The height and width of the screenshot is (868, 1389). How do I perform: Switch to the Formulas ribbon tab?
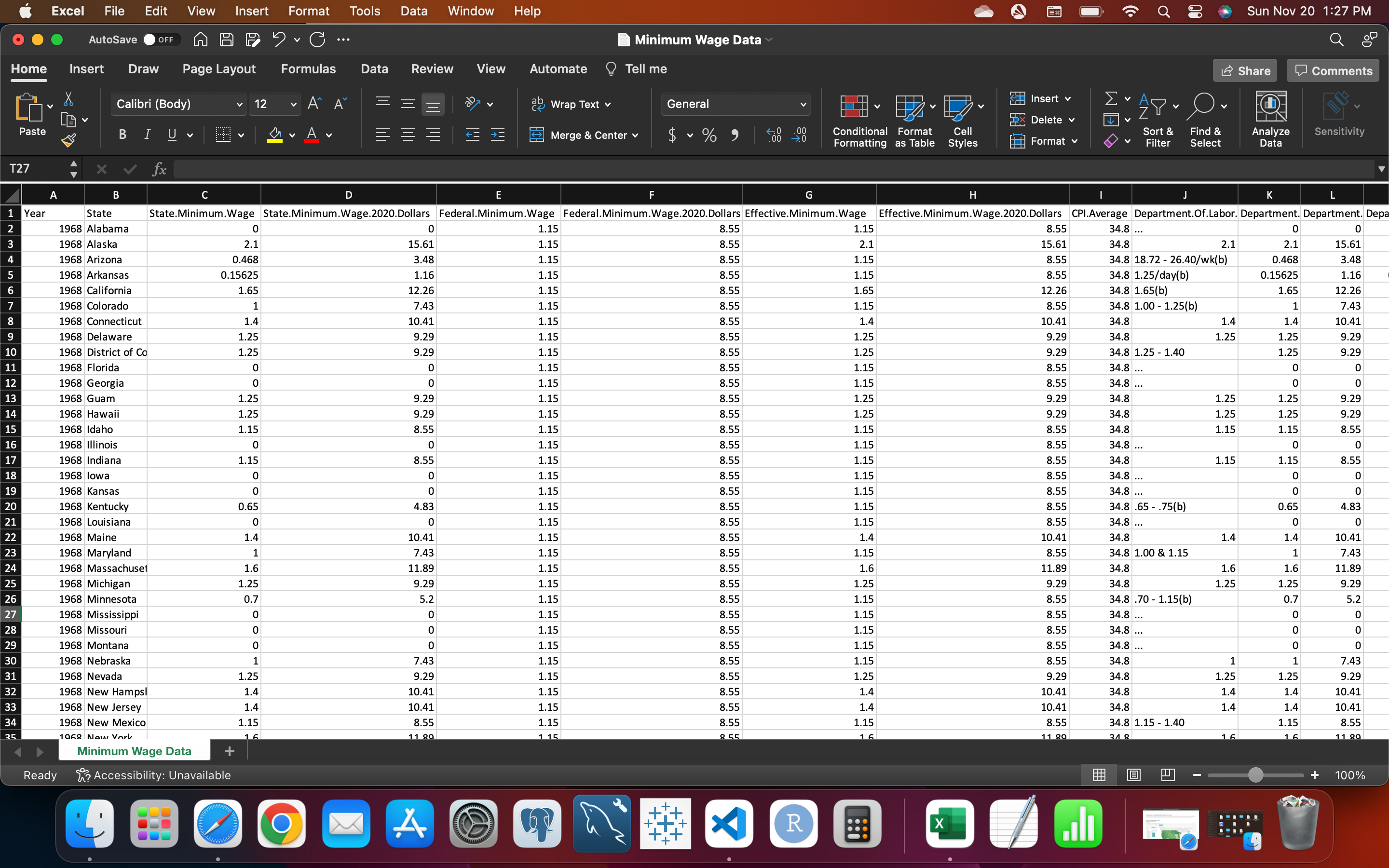(x=308, y=68)
